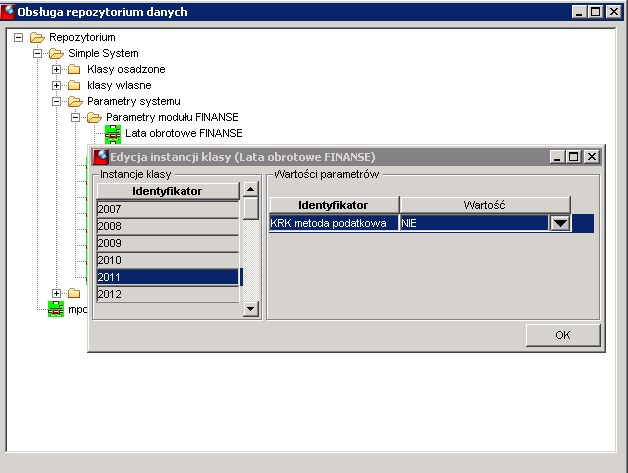This screenshot has height=473, width=628.
Task: Select instance 2009 in the list
Action: (x=168, y=243)
